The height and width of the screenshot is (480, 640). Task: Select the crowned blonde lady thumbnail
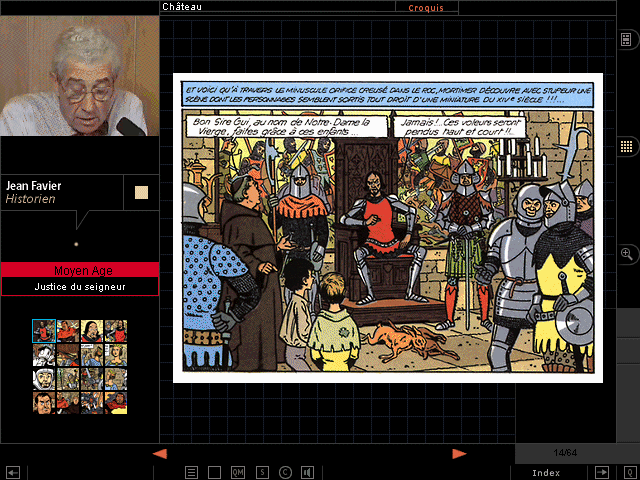tap(116, 355)
